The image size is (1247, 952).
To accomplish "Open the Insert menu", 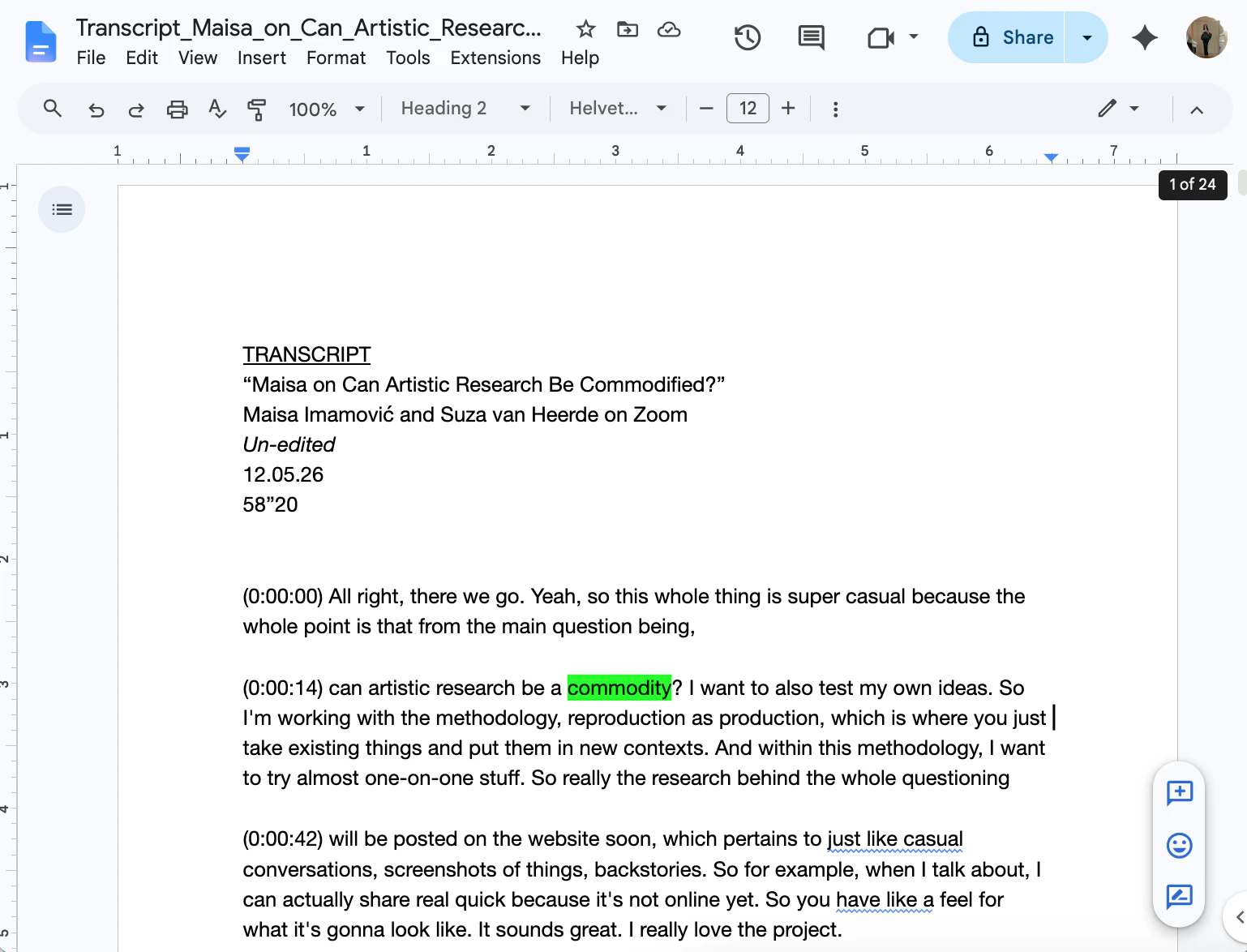I will pos(261,58).
